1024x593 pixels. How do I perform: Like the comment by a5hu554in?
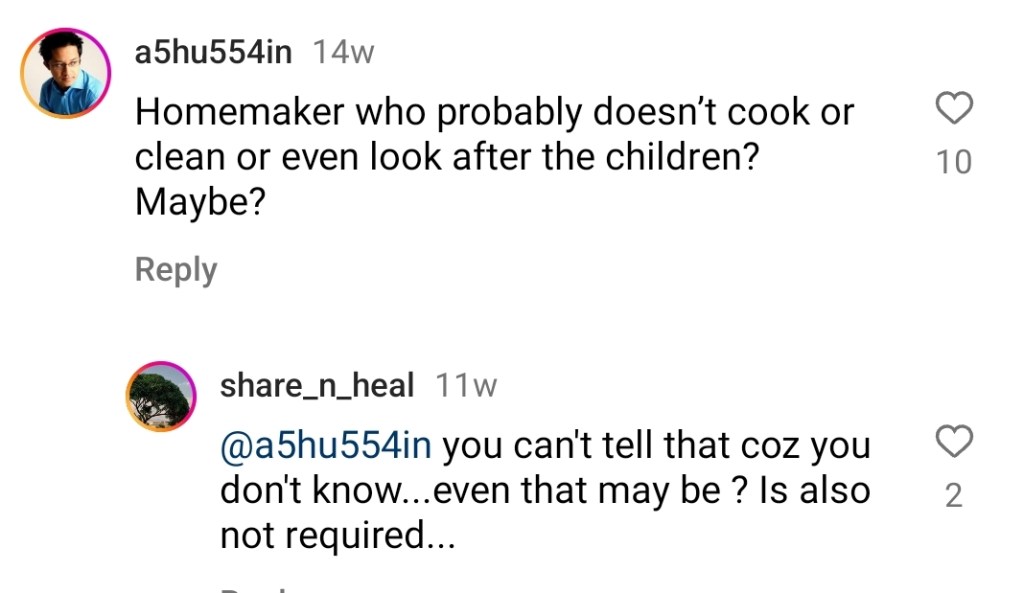pos(953,109)
